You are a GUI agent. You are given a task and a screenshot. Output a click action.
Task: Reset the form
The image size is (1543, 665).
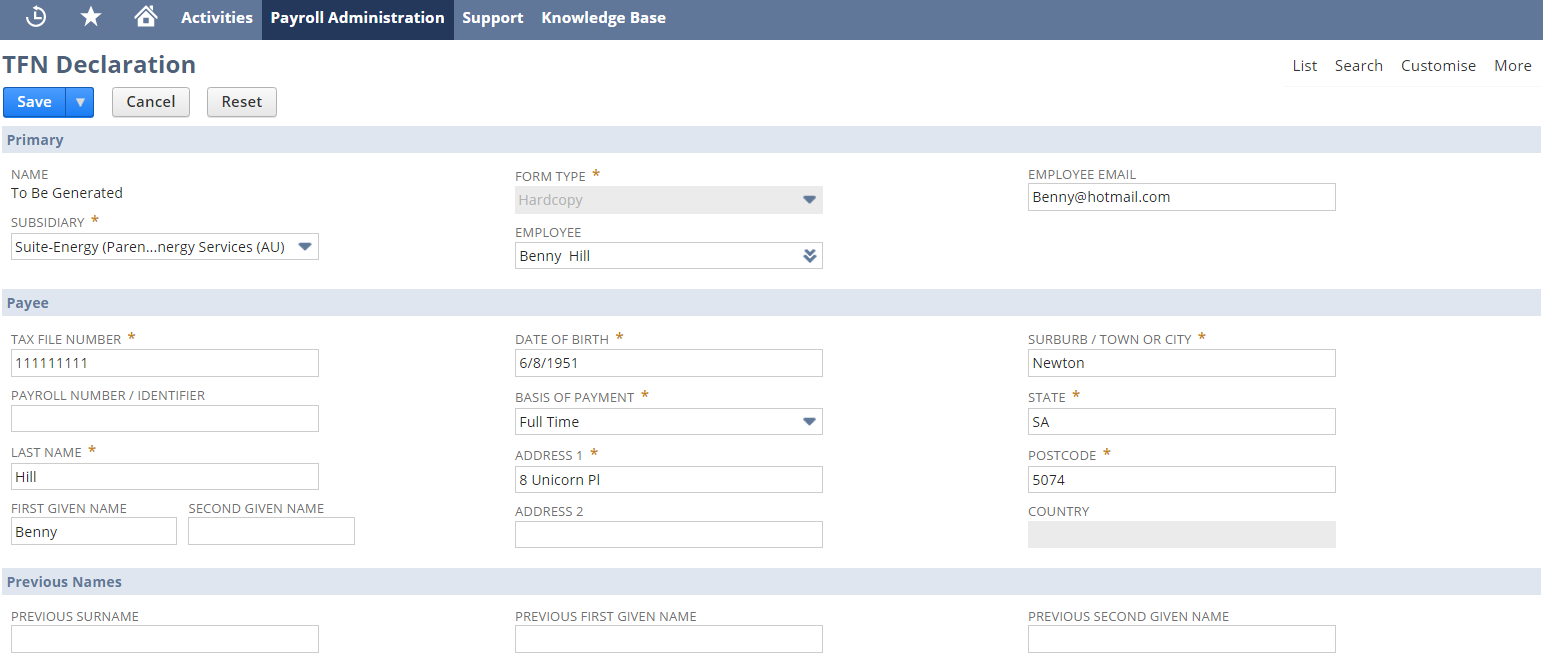point(241,101)
